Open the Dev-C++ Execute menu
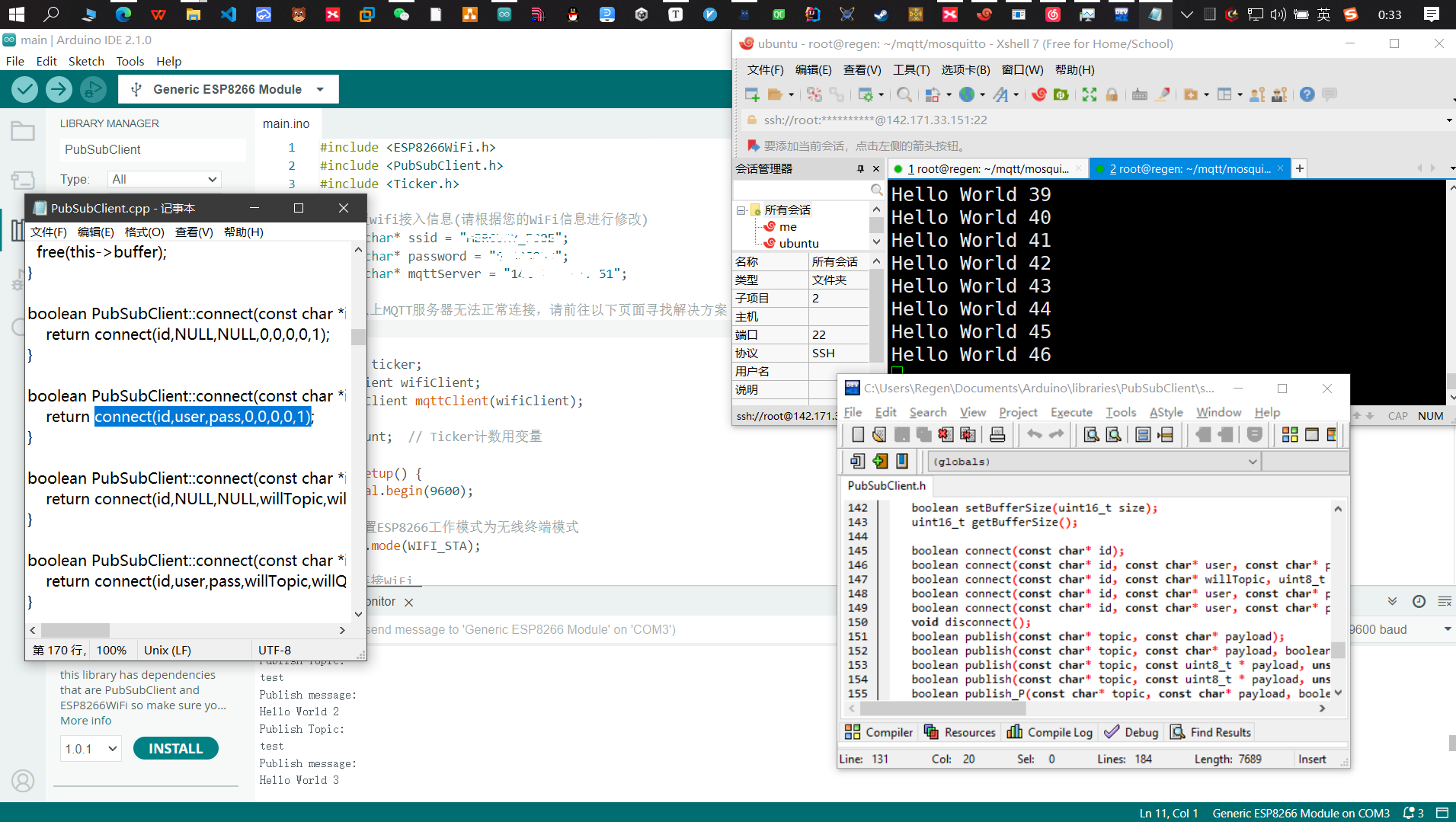 tap(1071, 412)
